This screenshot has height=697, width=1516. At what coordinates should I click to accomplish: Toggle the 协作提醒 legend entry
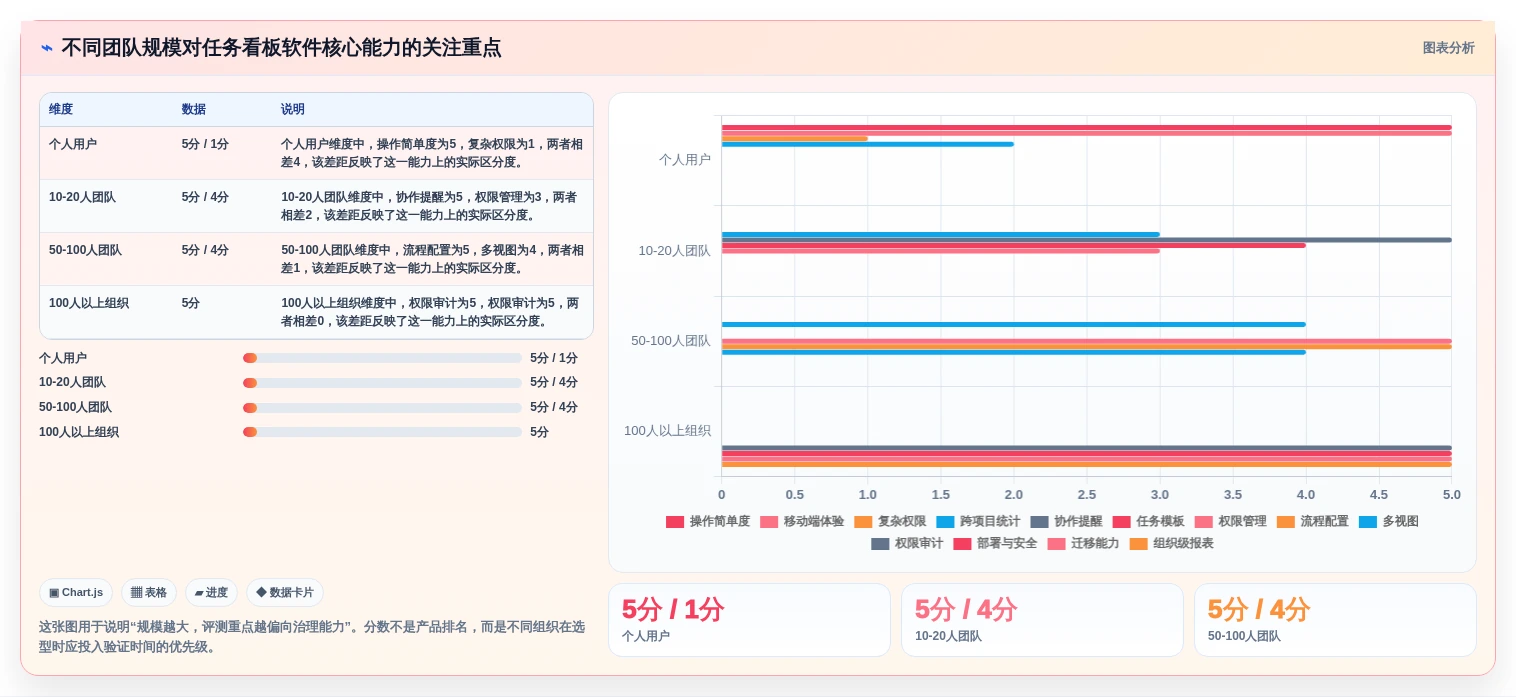click(1066, 521)
